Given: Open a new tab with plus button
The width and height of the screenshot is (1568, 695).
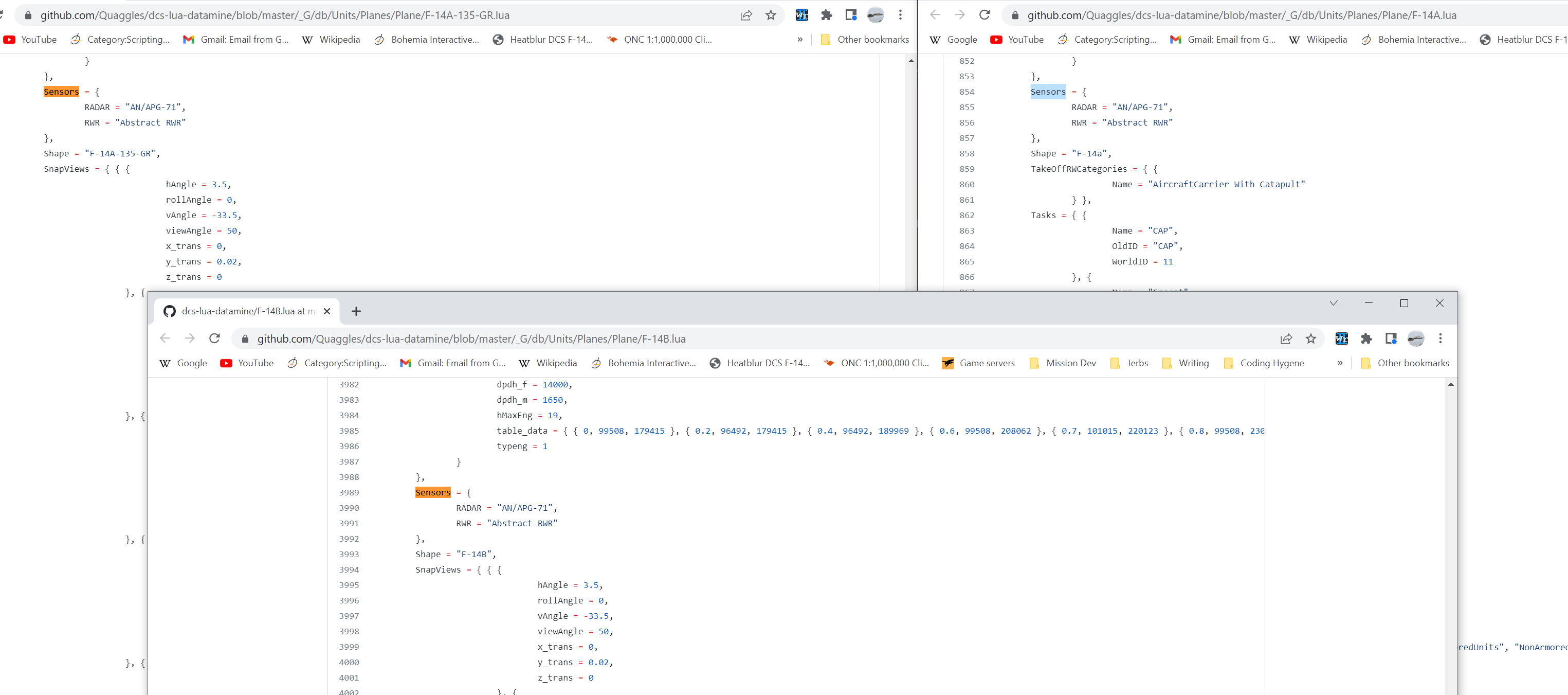Looking at the screenshot, I should click(356, 311).
